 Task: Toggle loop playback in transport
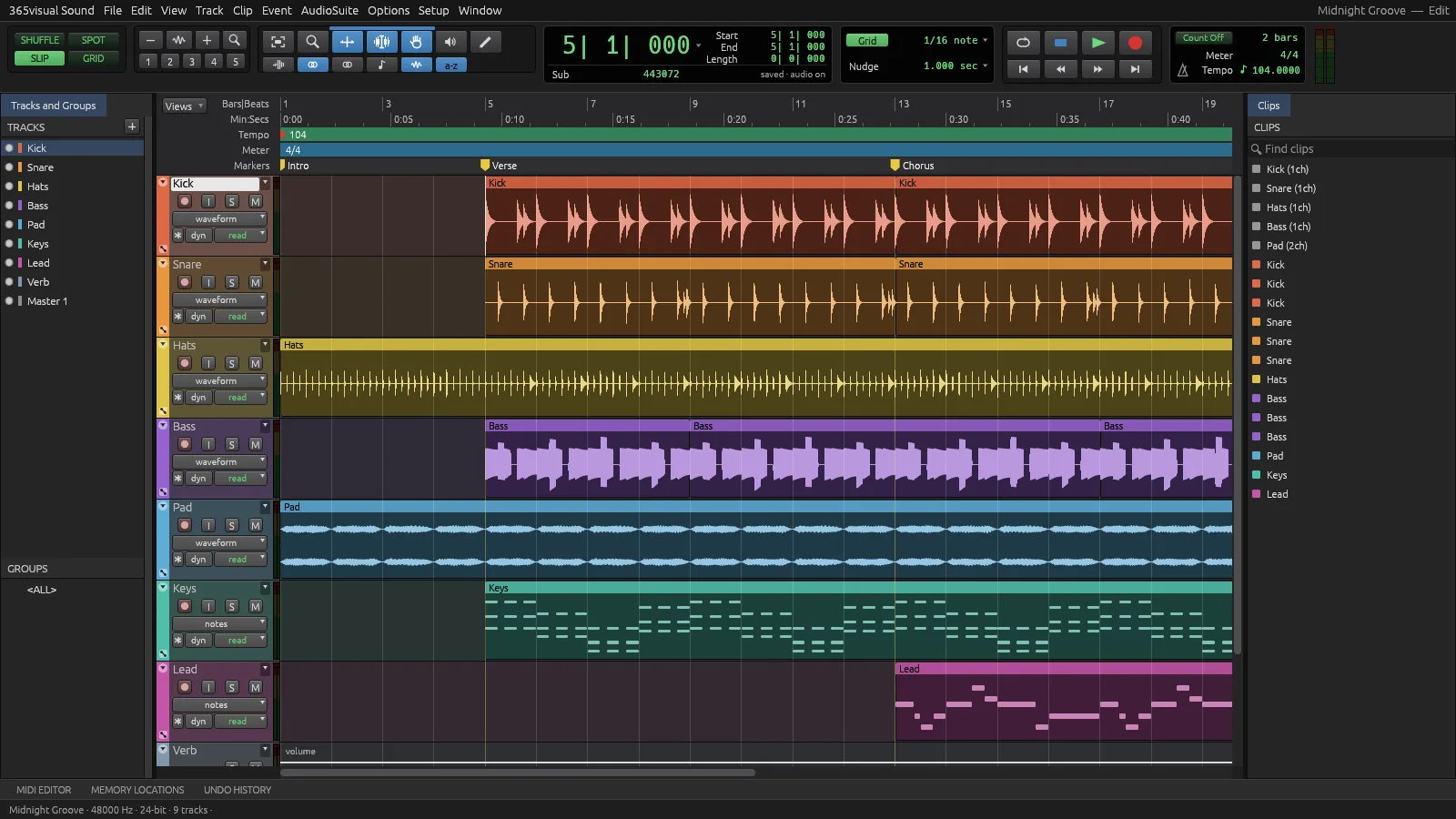(x=1023, y=43)
